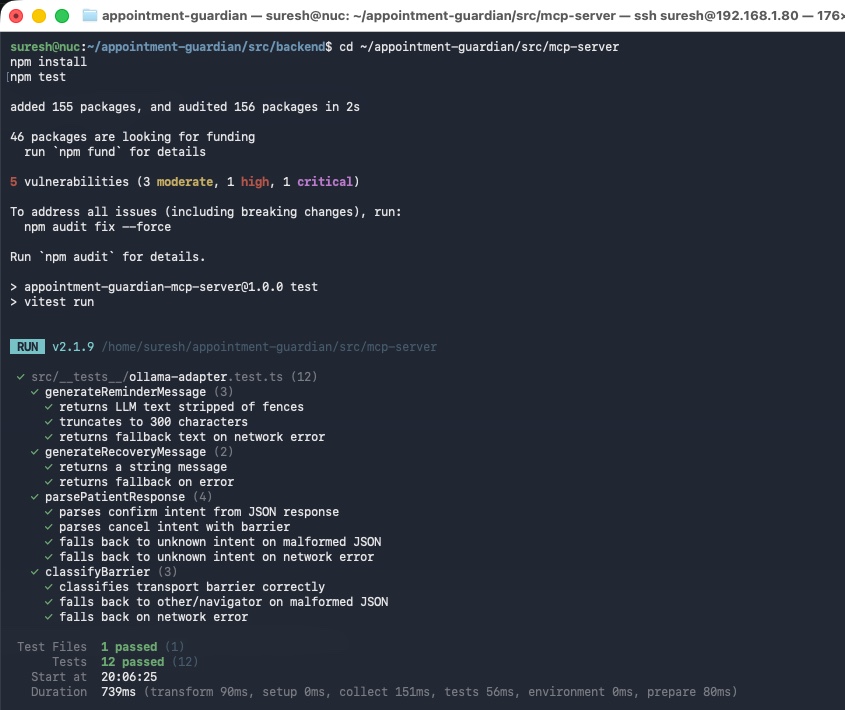The image size is (845, 710).
Task: Click 'returns a string message' test line
Action: pyautogui.click(x=143, y=467)
